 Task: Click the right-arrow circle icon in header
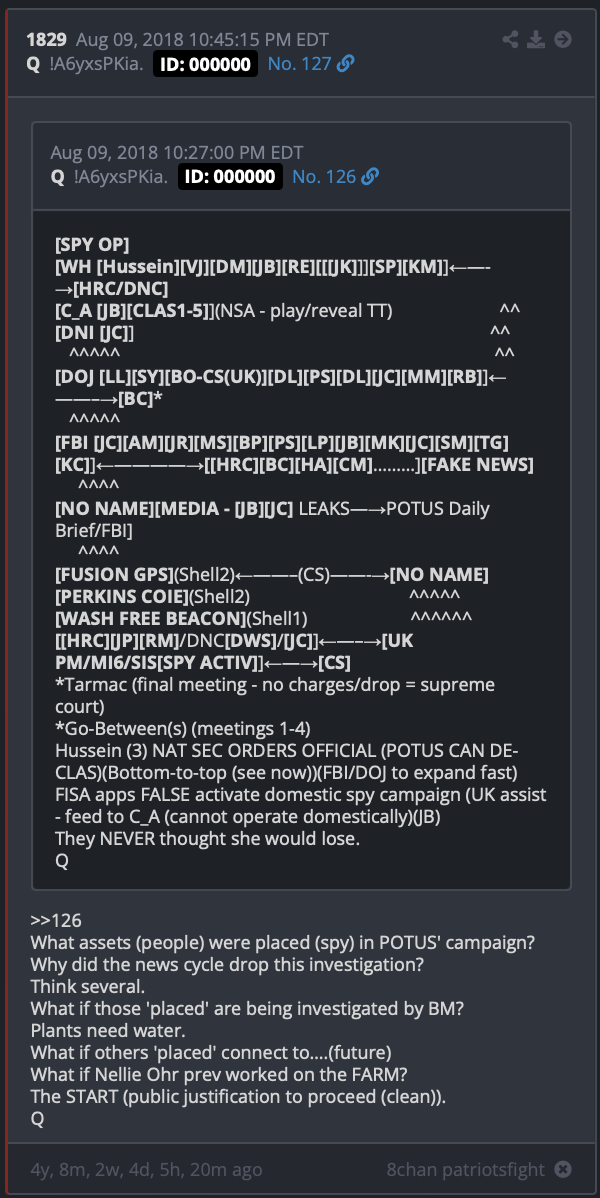pyautogui.click(x=563, y=40)
